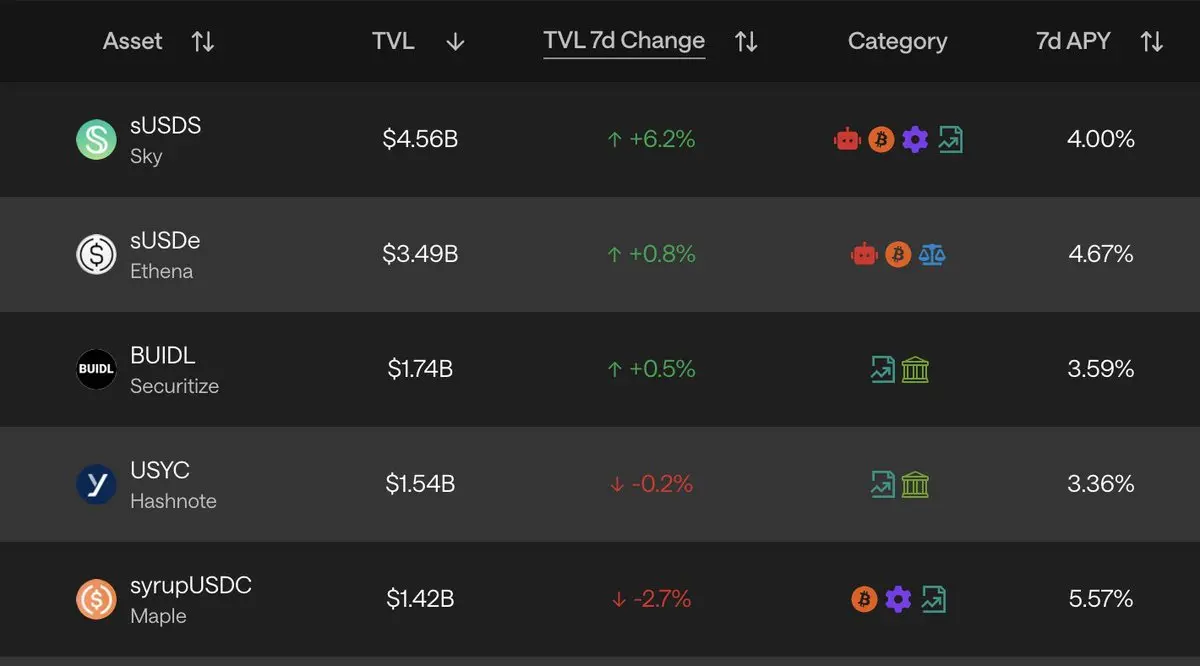1200x666 pixels.
Task: Click the chart document icon in USYC row
Action: 882,485
